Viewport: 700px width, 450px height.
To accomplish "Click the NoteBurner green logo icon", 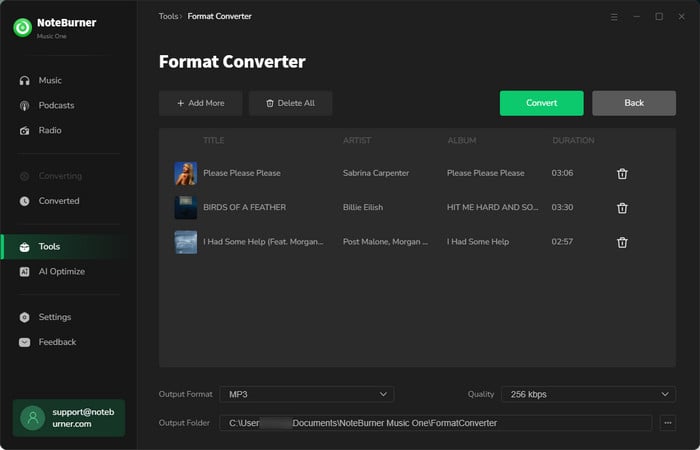I will click(23, 27).
